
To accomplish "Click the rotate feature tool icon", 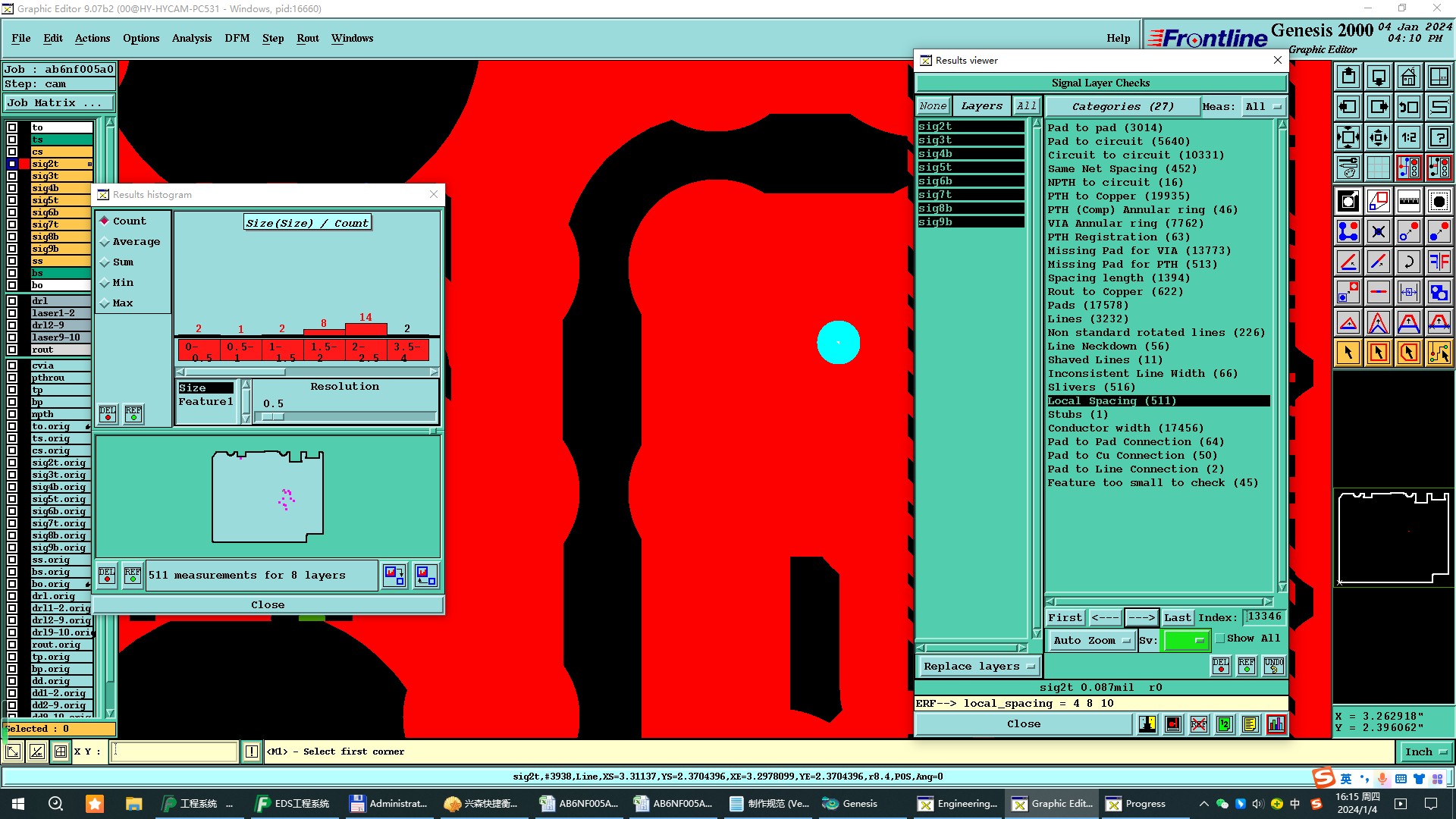I will [x=1408, y=262].
